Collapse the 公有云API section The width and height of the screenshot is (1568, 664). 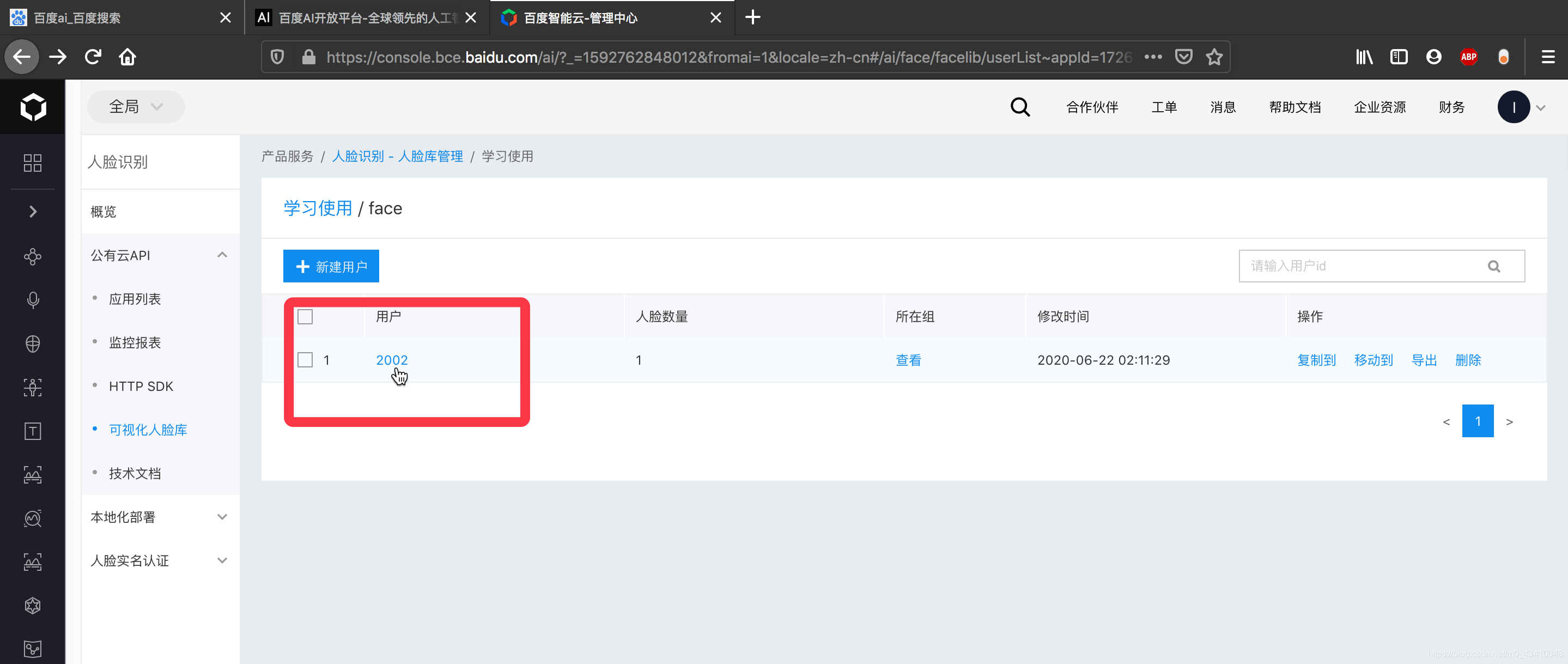click(222, 255)
